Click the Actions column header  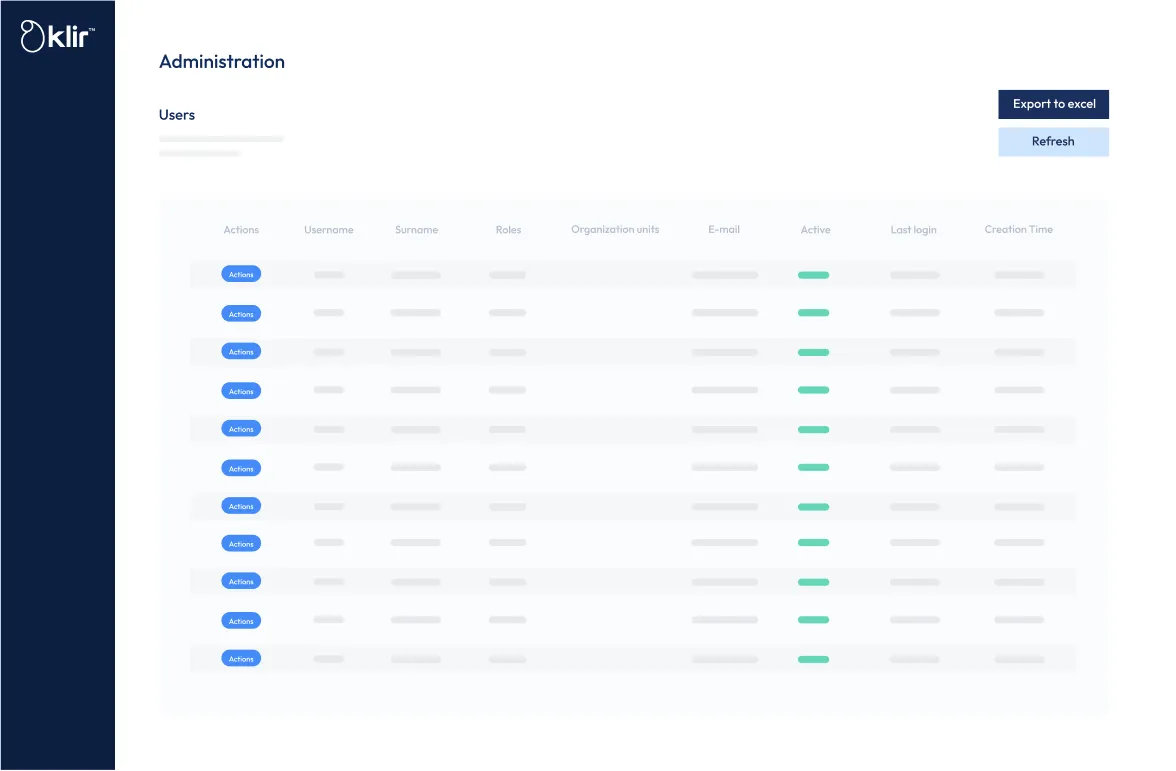[x=241, y=230]
